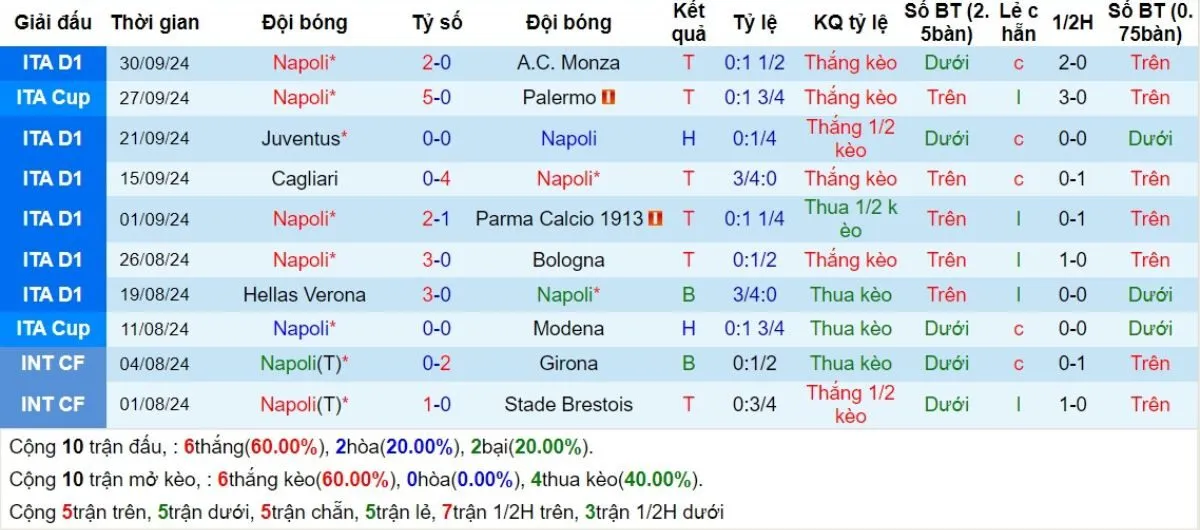This screenshot has width=1200, height=530.
Task: Select the Juventus team name
Action: (x=300, y=138)
